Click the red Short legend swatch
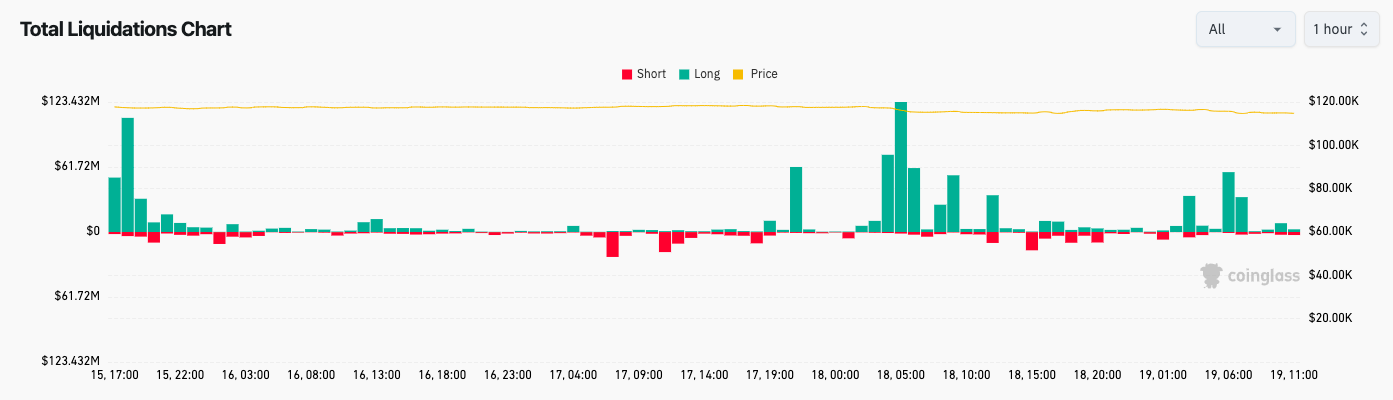1393x400 pixels. pos(627,74)
